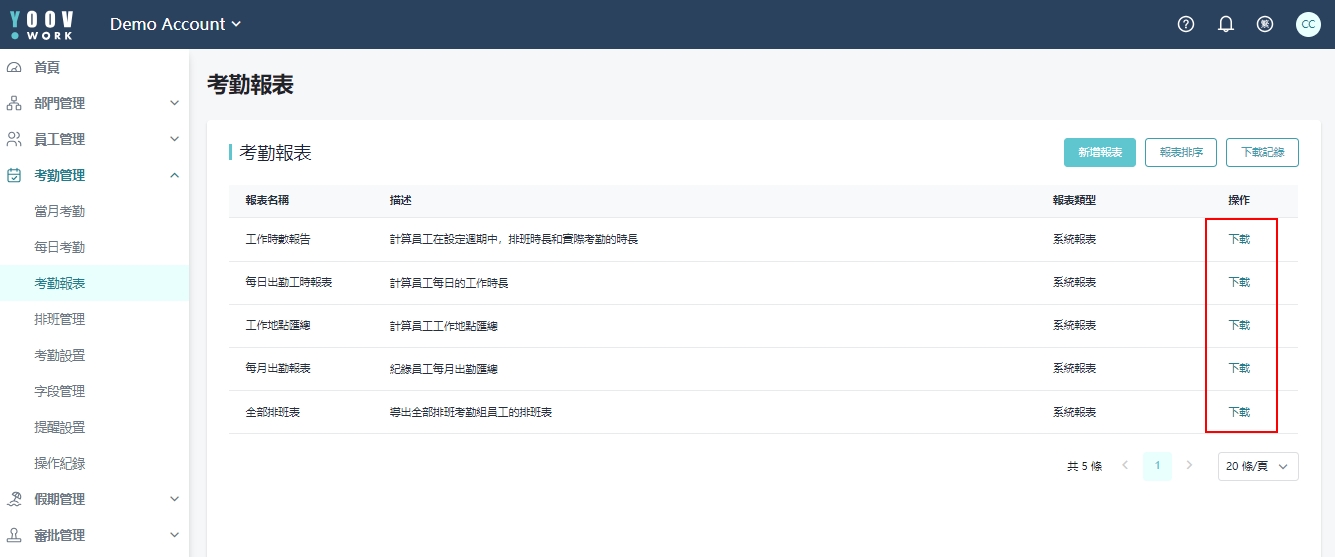Click the YOOV Work logo
Viewport: 1335px width, 557px height.
coord(42,24)
